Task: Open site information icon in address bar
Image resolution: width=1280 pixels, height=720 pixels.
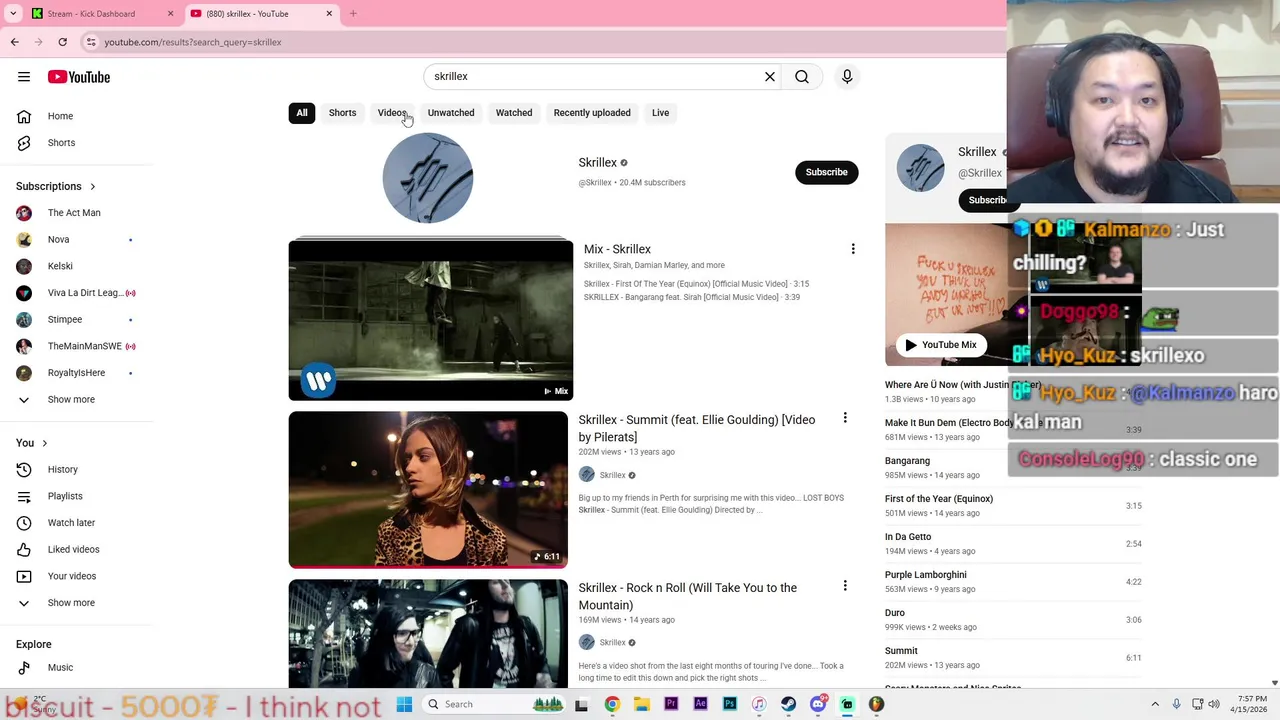Action: tap(91, 42)
